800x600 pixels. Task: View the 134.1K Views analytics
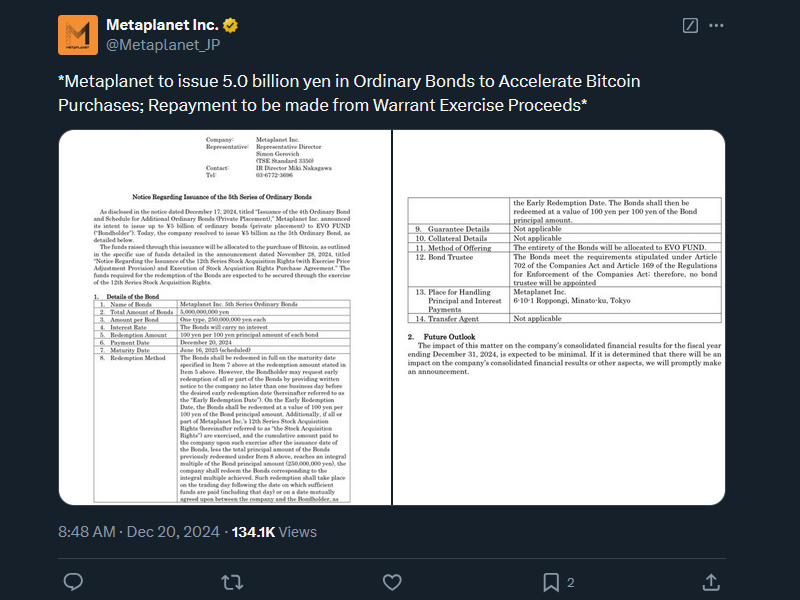click(x=274, y=532)
